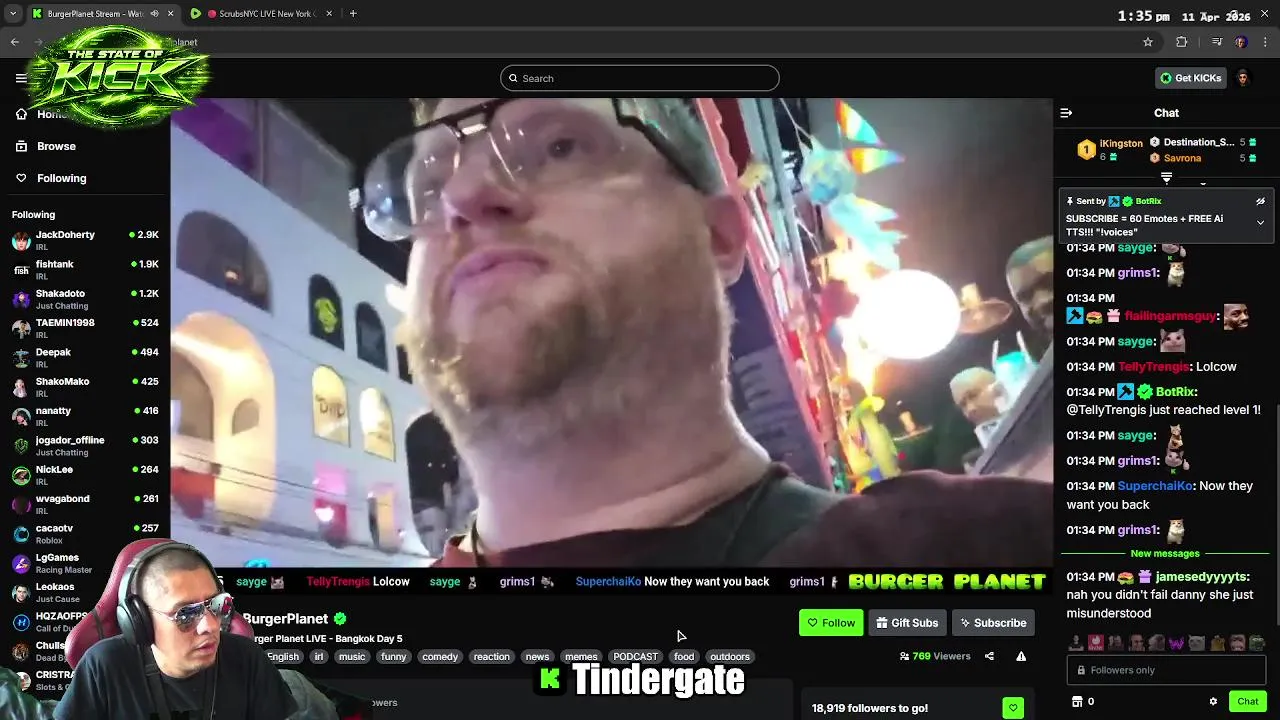Close the ScrubsNYC LIVE tab
The width and height of the screenshot is (1280, 720).
[330, 14]
